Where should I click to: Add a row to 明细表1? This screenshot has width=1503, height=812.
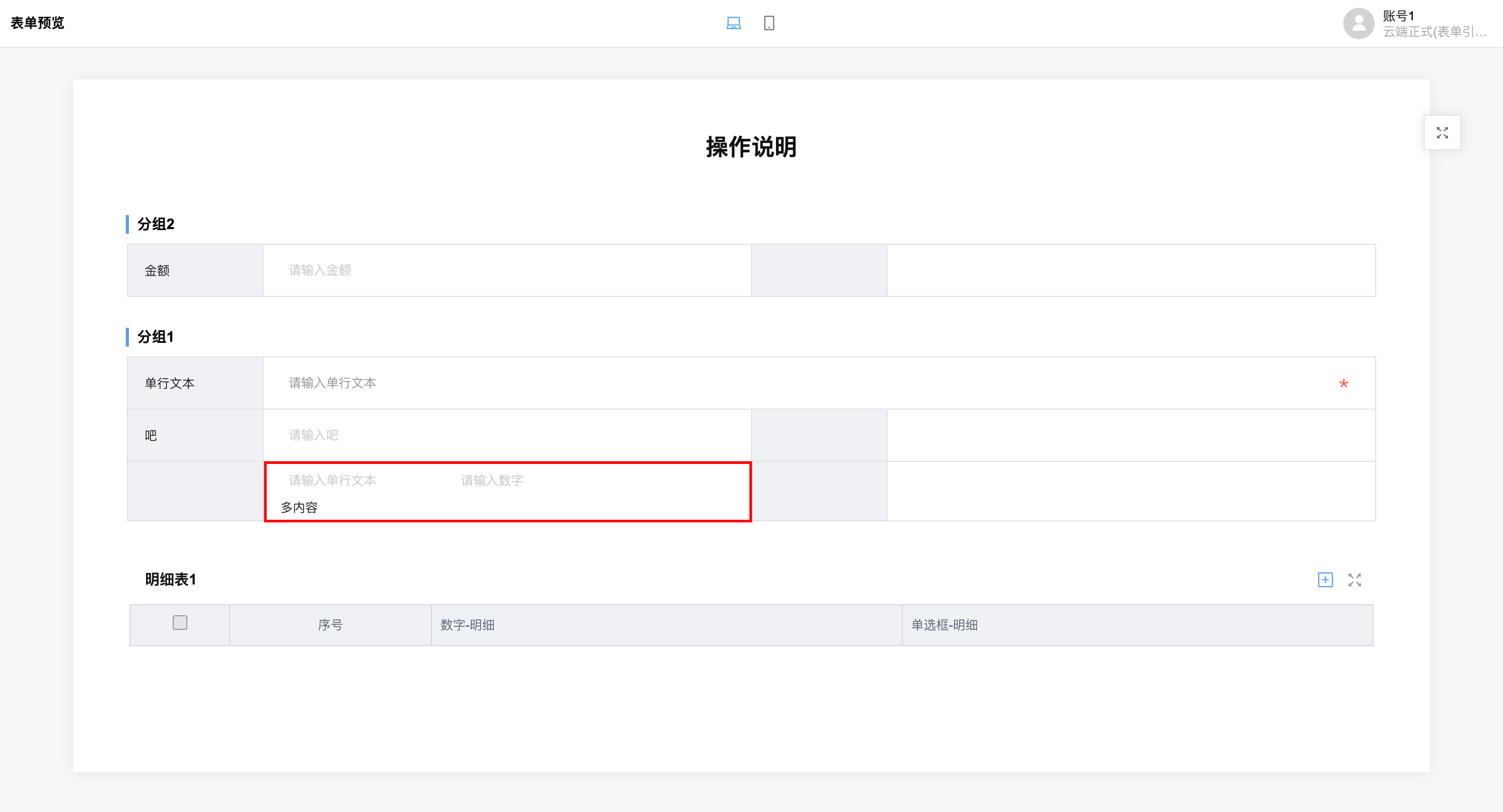1325,580
